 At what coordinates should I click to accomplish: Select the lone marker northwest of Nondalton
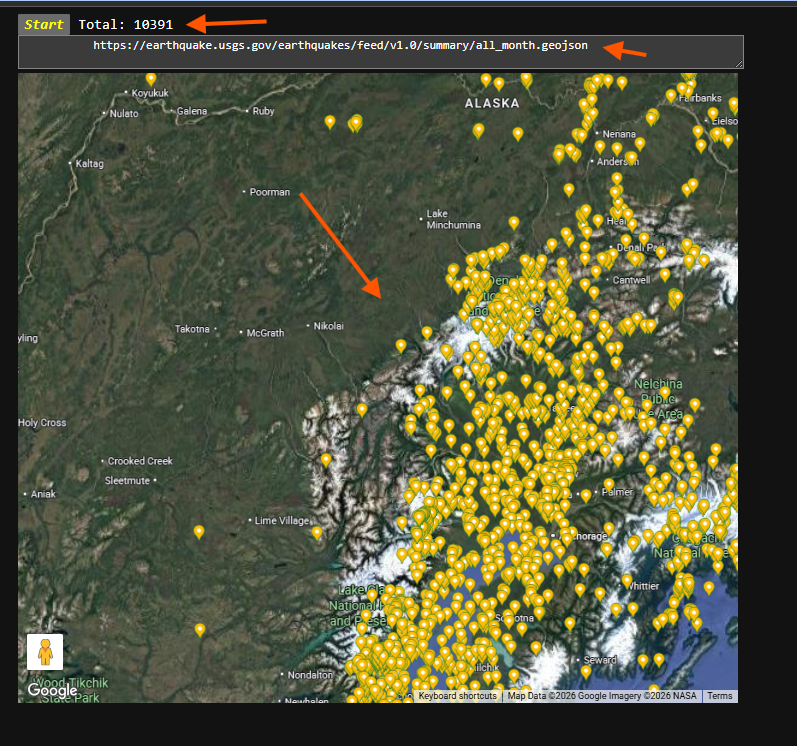click(200, 629)
